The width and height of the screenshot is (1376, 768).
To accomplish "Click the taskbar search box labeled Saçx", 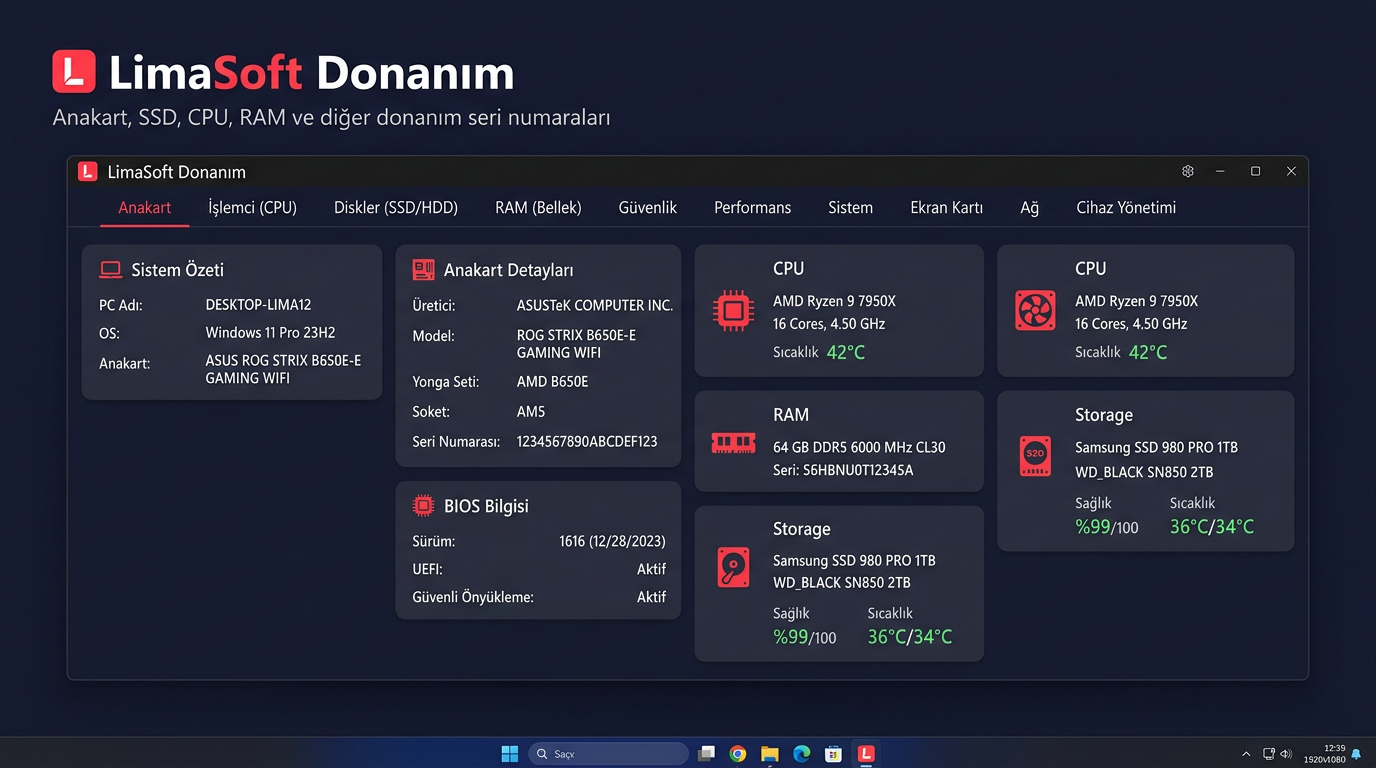I will click(x=608, y=753).
